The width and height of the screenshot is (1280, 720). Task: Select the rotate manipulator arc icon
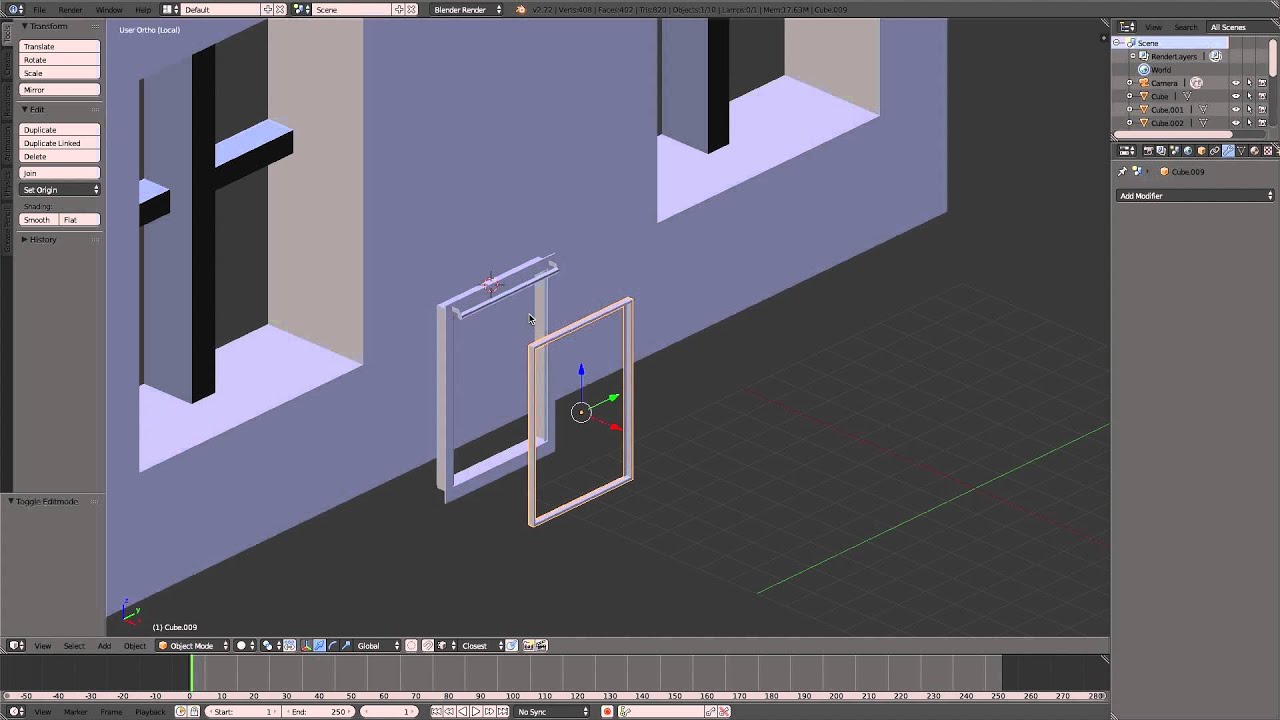click(333, 646)
